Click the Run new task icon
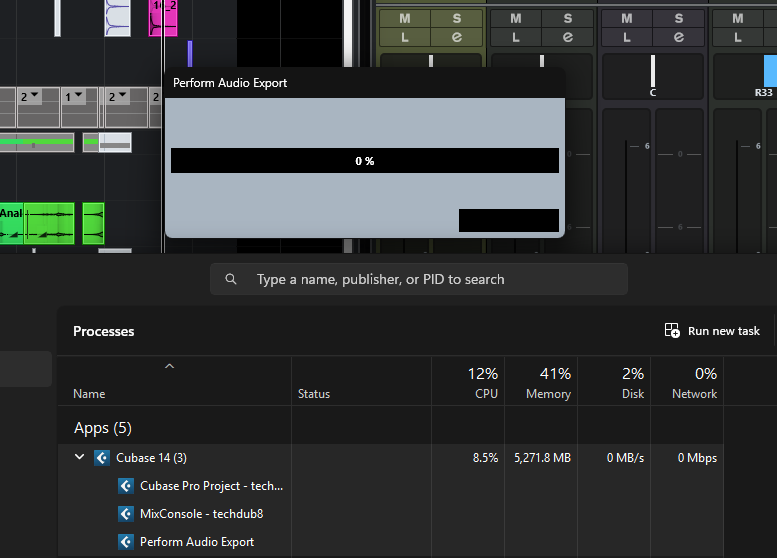 tap(672, 331)
